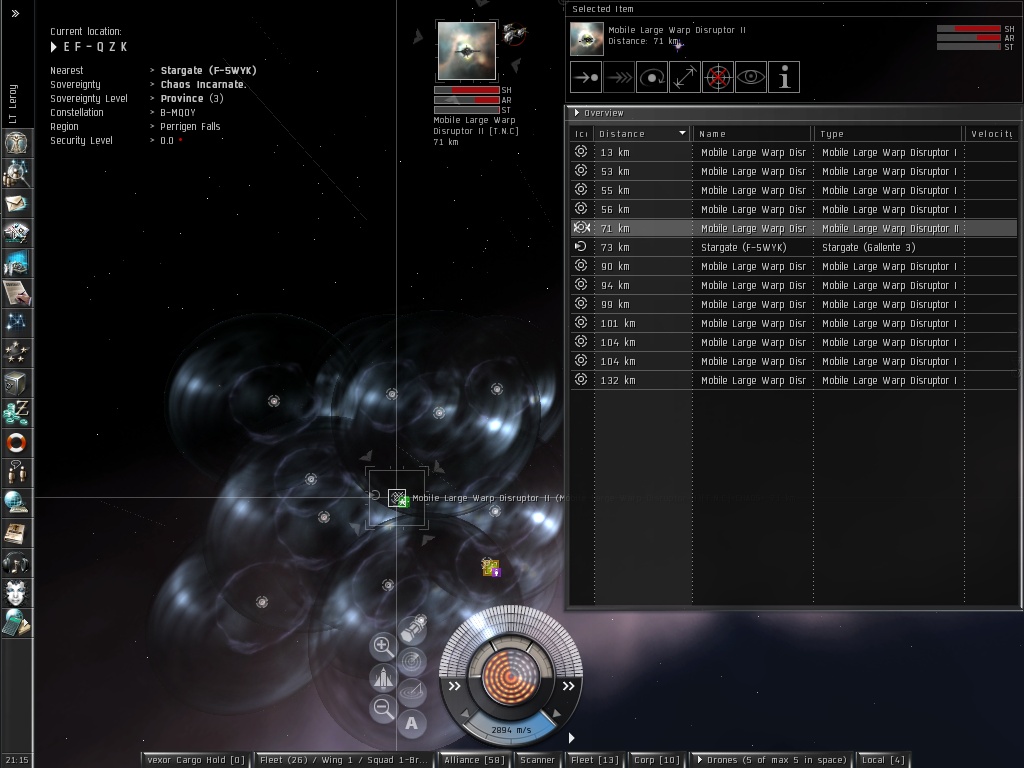Screen dimensions: 1024x768
Task: Collapse the Overview panel triangle
Action: pyautogui.click(x=577, y=112)
